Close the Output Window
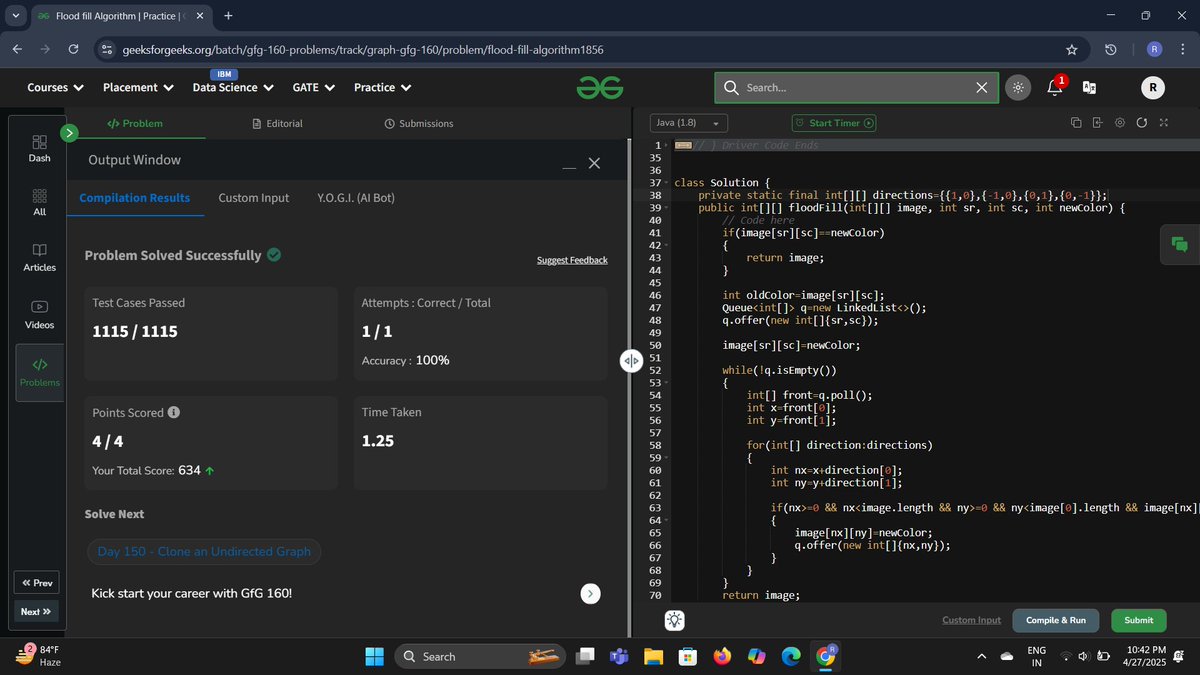The width and height of the screenshot is (1200, 675). (x=594, y=163)
